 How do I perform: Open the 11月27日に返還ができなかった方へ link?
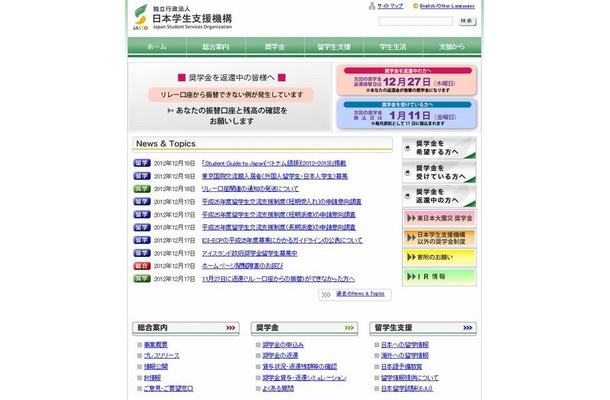(x=278, y=279)
